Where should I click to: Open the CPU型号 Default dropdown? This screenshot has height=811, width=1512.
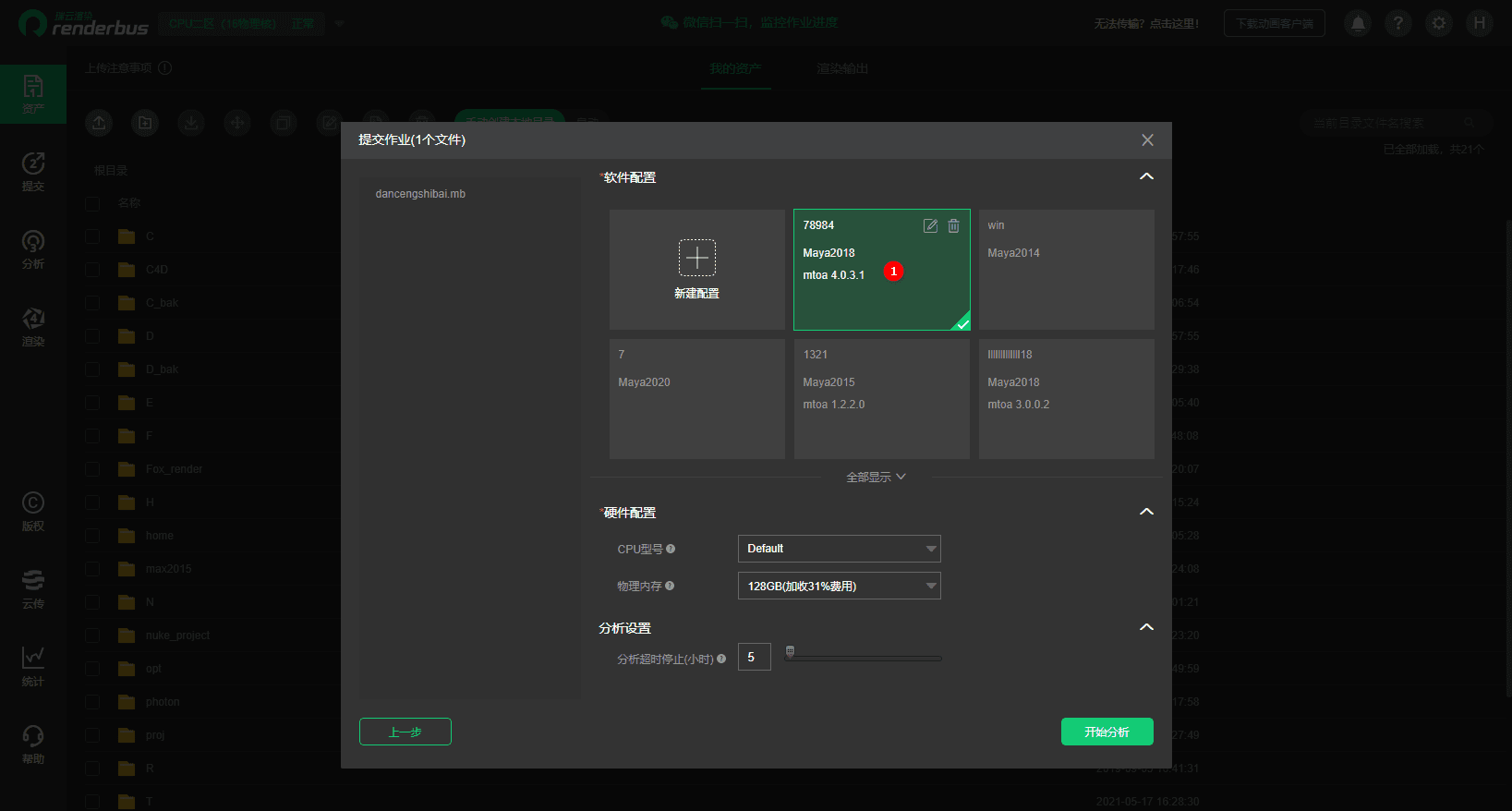point(839,549)
